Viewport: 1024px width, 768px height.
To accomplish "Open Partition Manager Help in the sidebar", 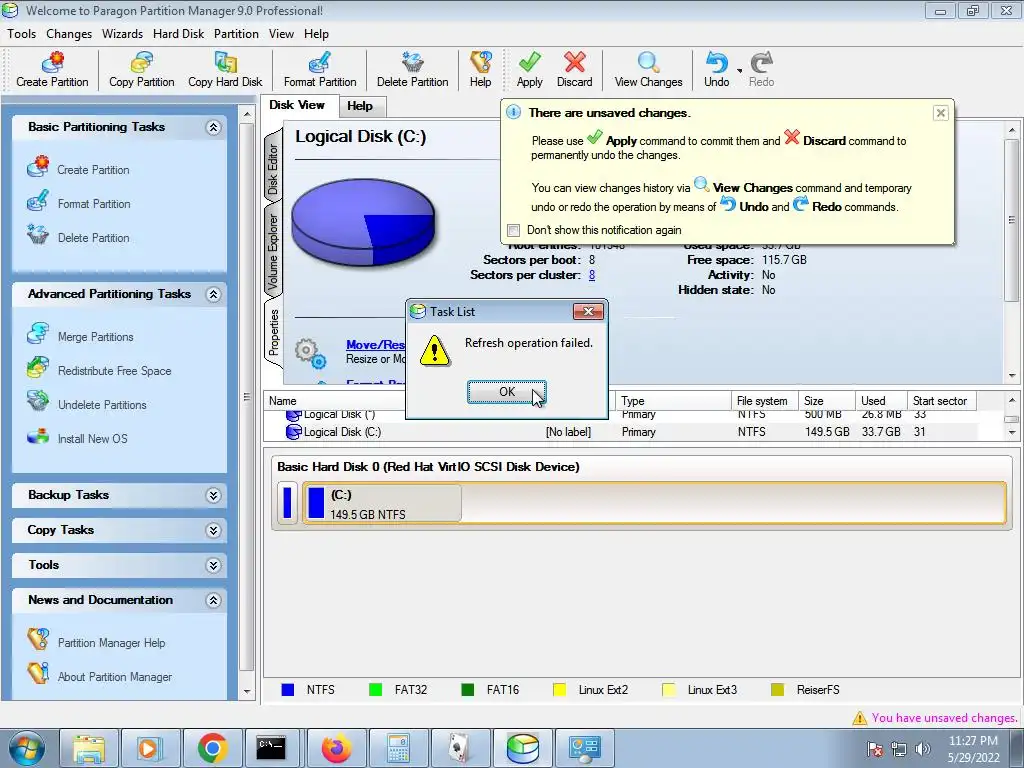I will point(111,643).
